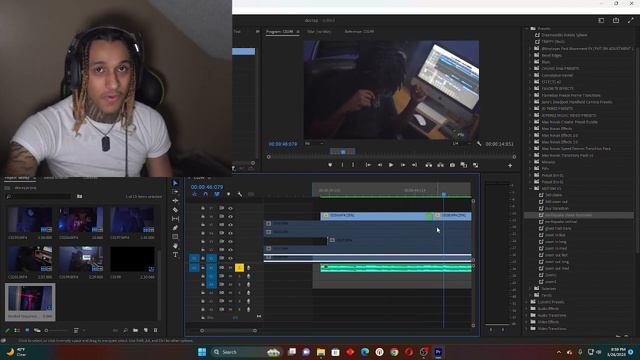Select the Pen tool

[x=175, y=228]
